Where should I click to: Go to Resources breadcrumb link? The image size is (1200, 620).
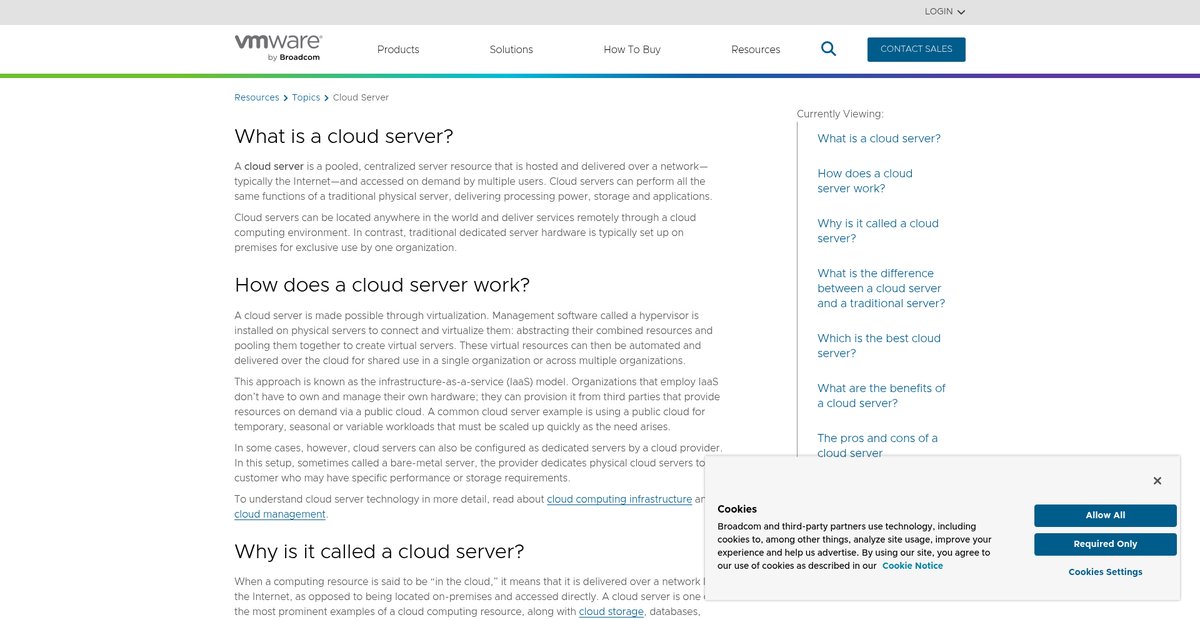point(257,98)
